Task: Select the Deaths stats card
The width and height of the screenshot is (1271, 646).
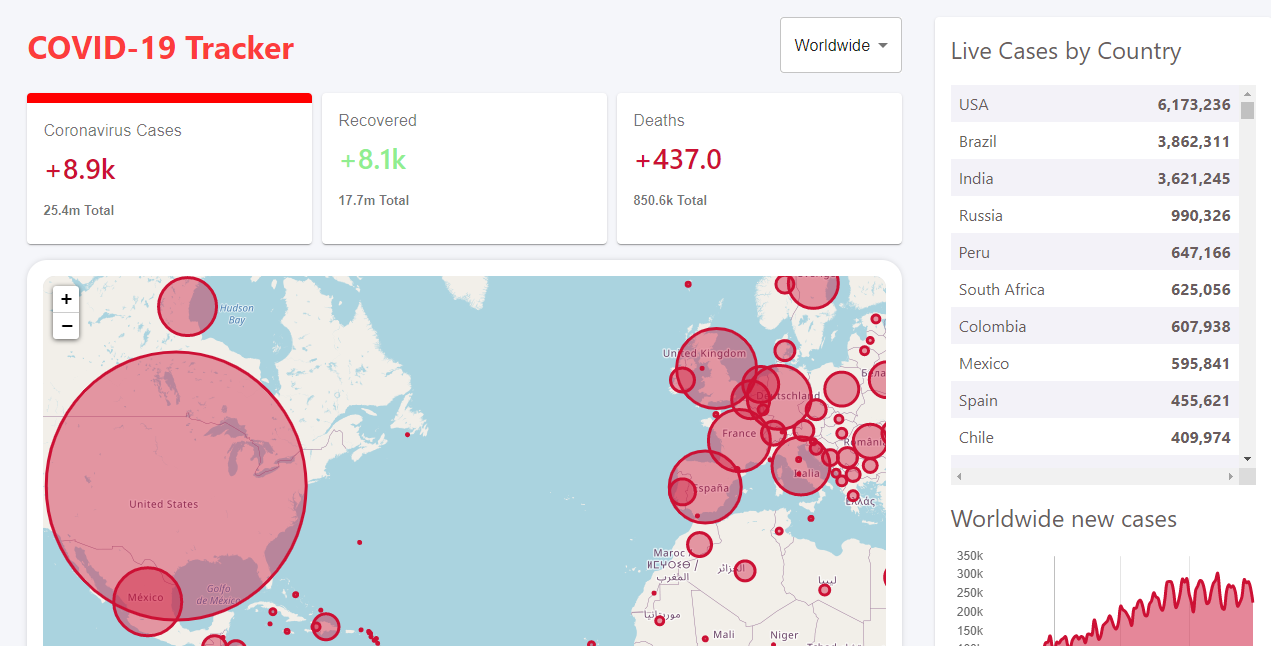Action: pyautogui.click(x=759, y=168)
